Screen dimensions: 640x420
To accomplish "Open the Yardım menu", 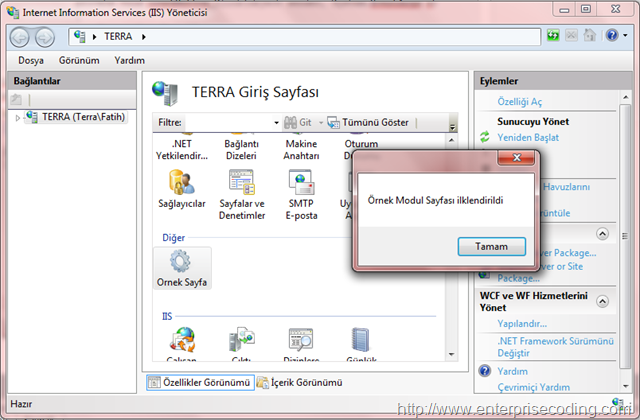I will 129,60.
